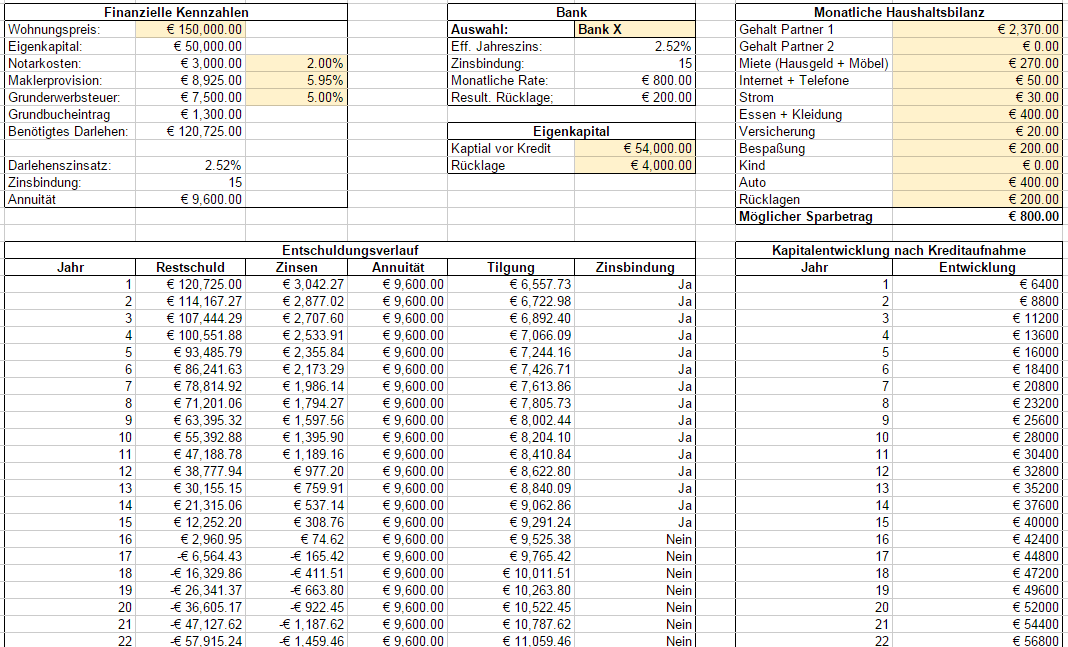Select the Eigenkapital € 50,000.00 cell
The height and width of the screenshot is (647, 1068).
[x=190, y=47]
